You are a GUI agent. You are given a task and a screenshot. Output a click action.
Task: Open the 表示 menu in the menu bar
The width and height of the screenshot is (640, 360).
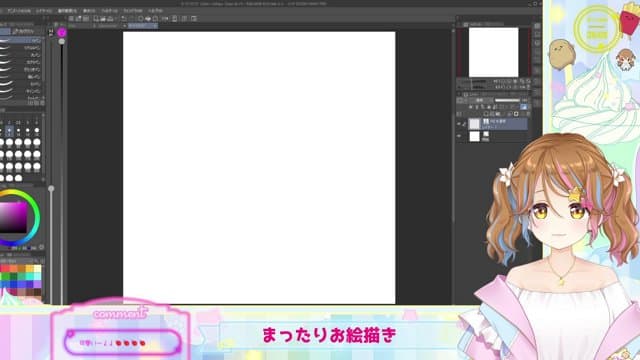coord(89,11)
